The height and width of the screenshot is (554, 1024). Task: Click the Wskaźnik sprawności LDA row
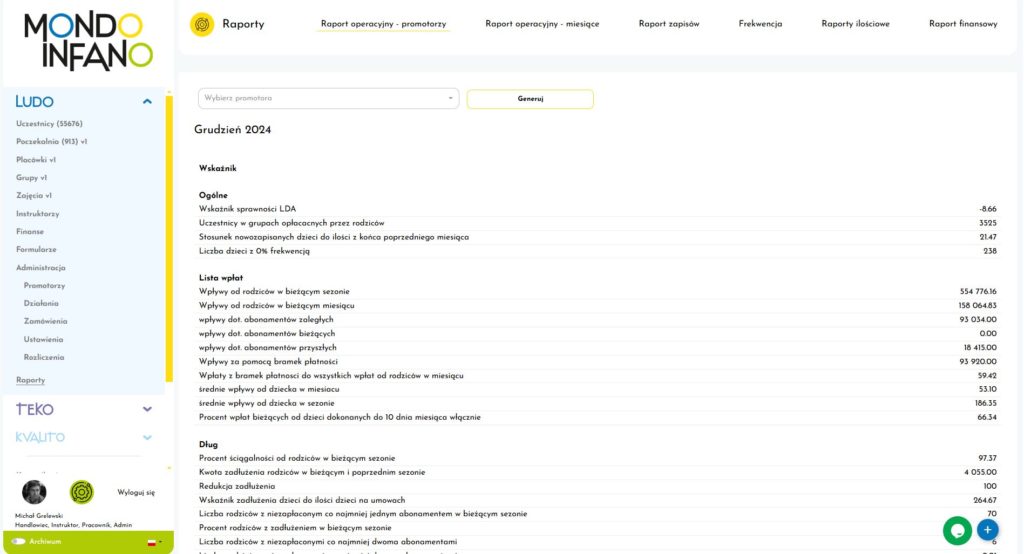[x=598, y=209]
